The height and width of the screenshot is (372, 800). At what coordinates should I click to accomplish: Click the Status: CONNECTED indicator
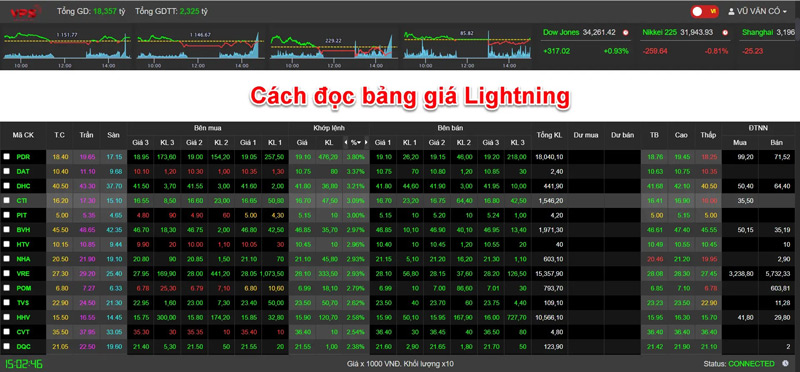[739, 364]
